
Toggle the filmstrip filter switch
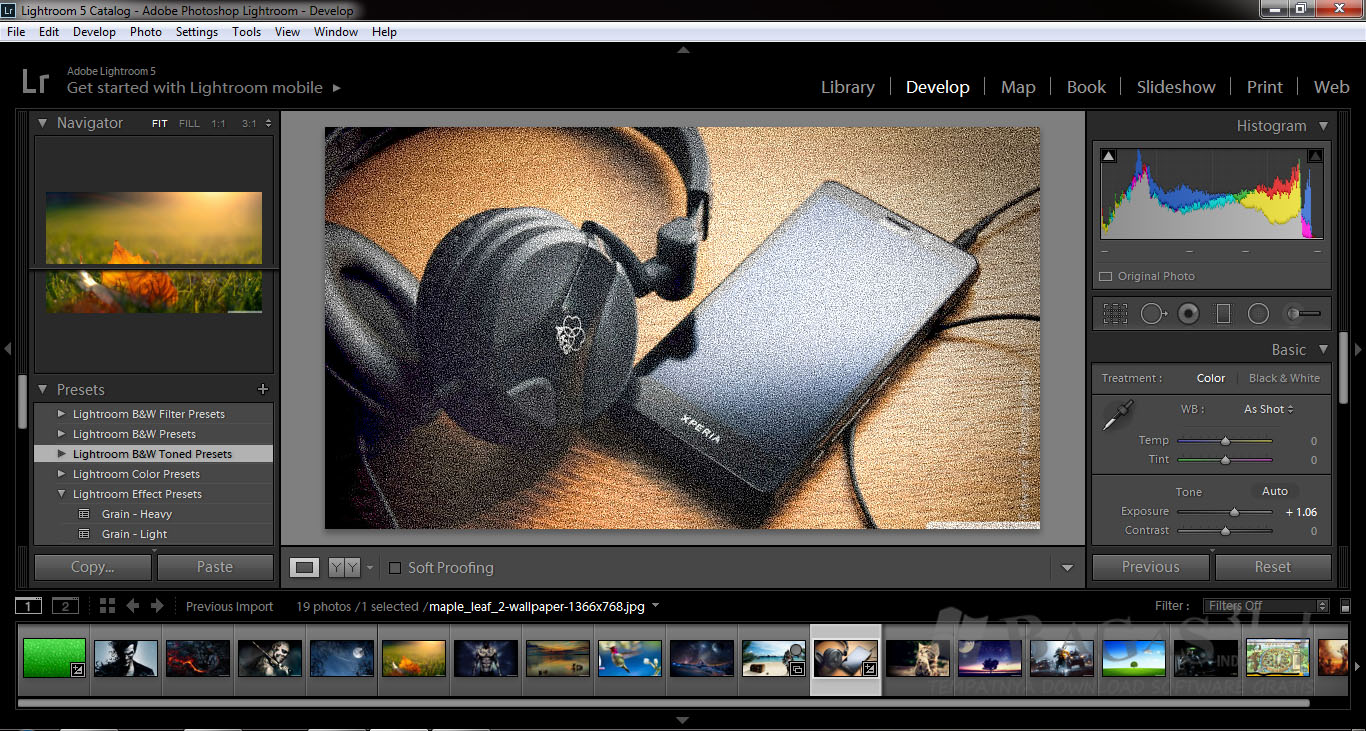tap(1346, 606)
